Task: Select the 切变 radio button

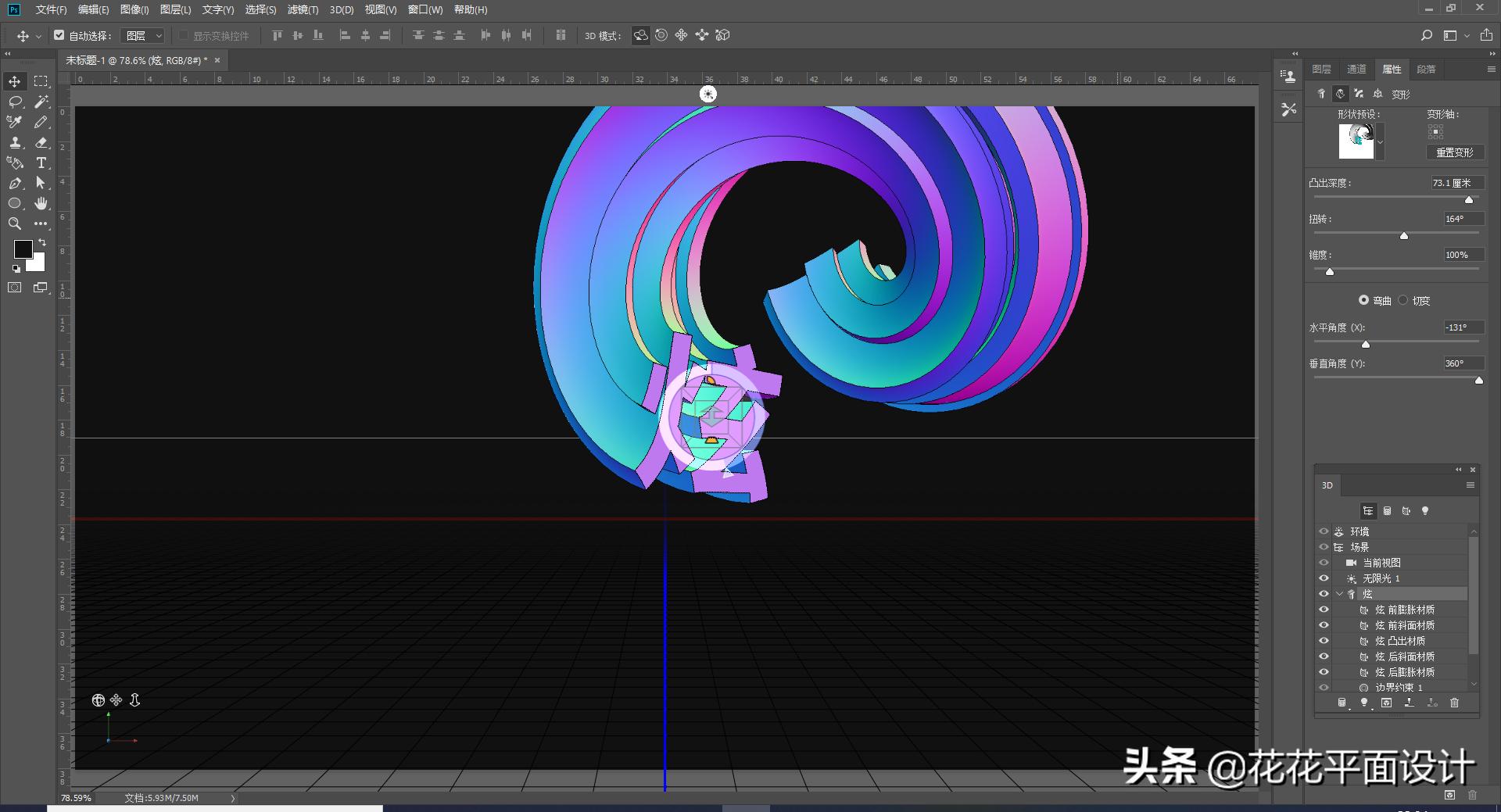Action: [1404, 300]
